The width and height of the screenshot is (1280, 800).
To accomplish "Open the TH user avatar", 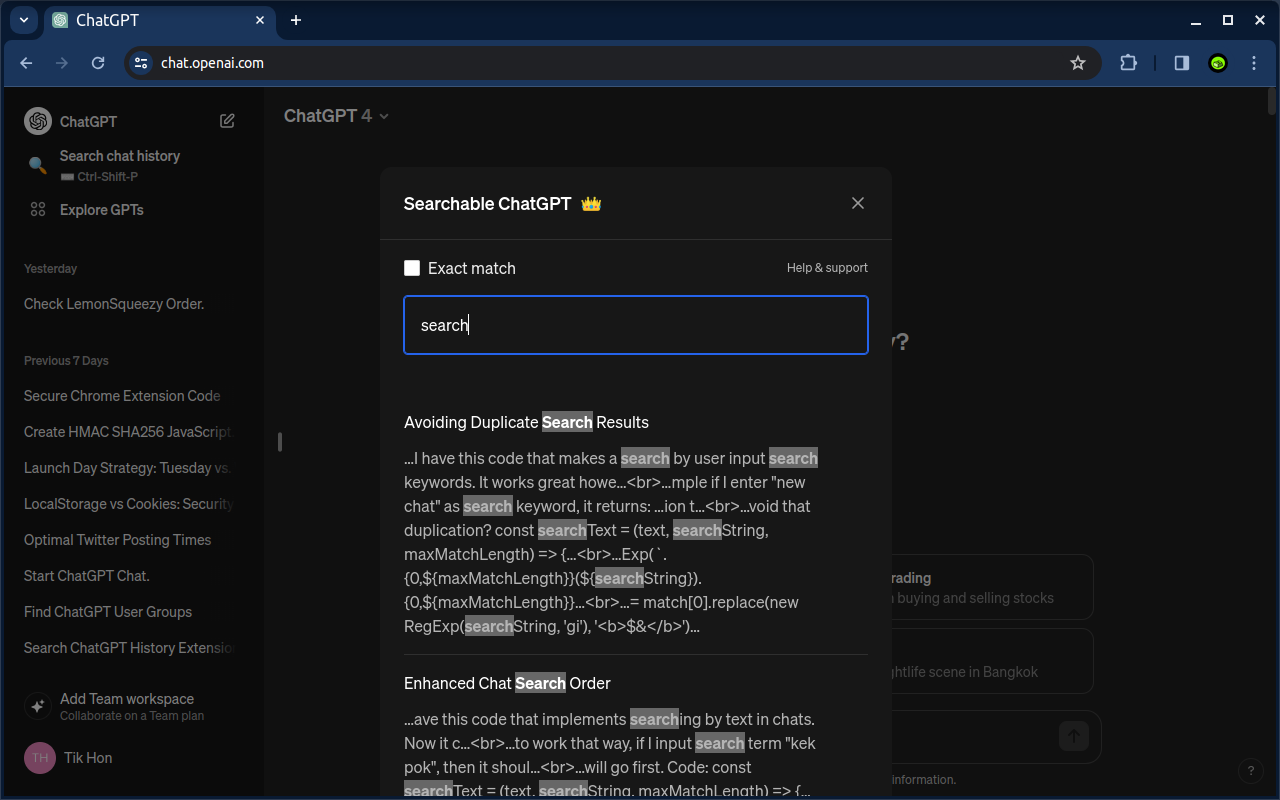I will tap(40, 758).
